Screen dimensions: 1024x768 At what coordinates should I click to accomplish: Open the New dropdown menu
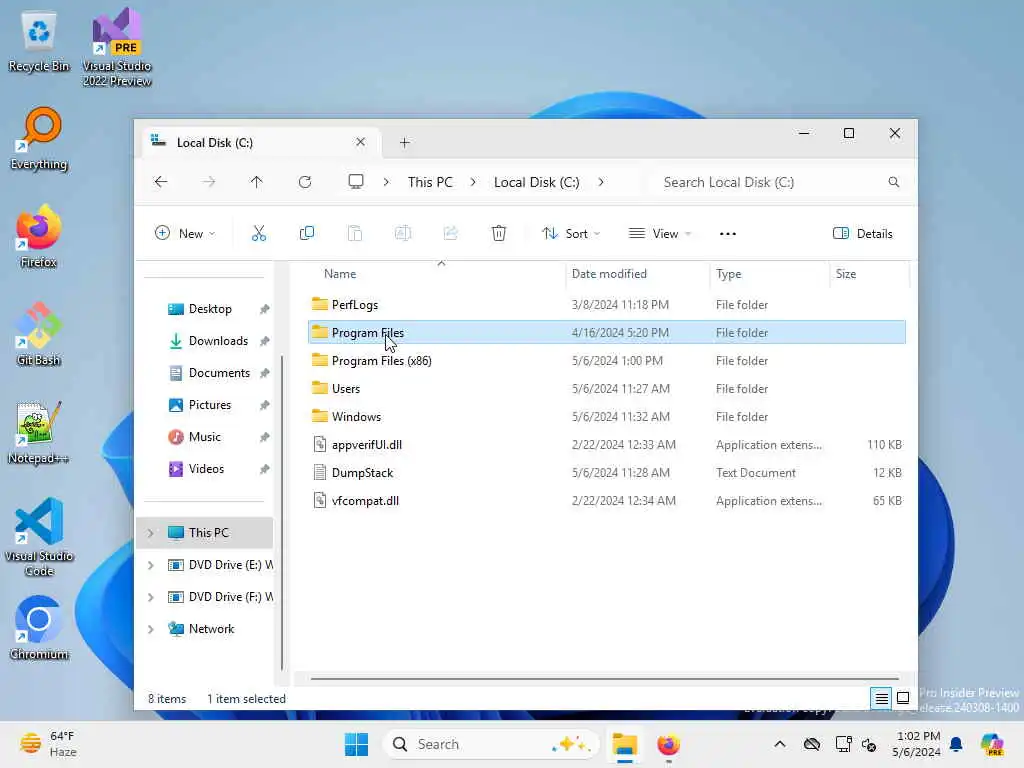click(x=185, y=234)
